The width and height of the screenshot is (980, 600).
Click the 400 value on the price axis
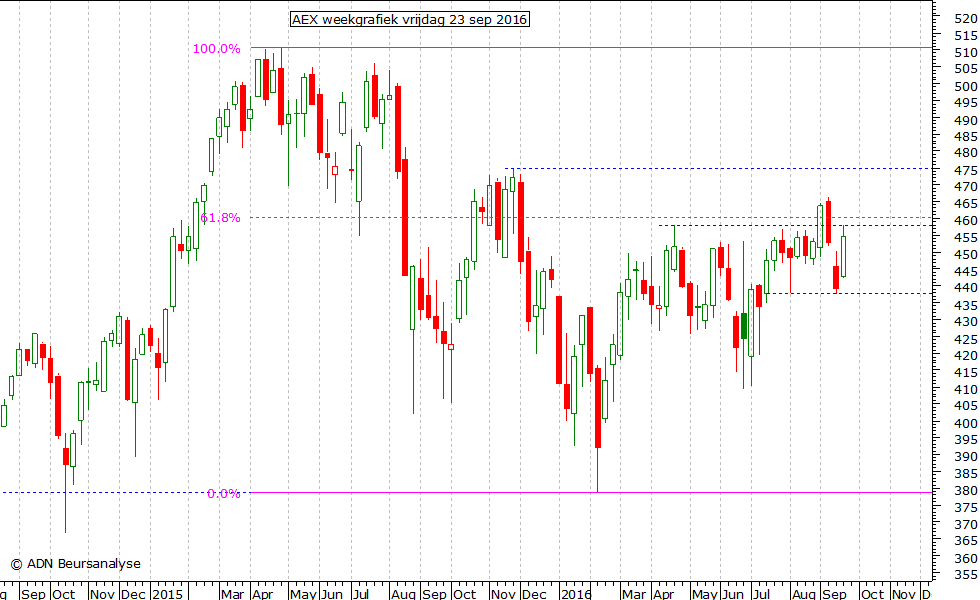[x=966, y=423]
